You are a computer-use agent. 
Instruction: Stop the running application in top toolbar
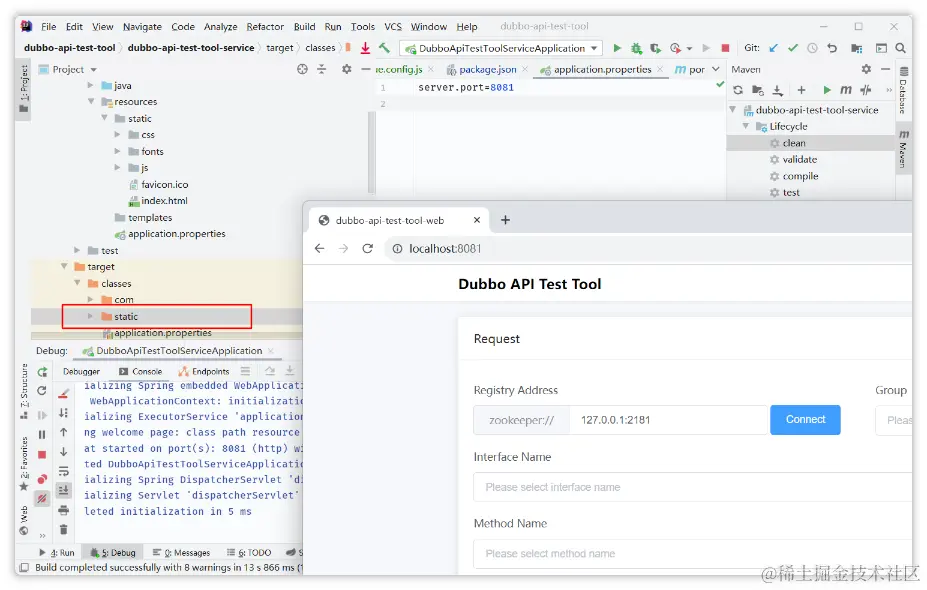coord(725,48)
